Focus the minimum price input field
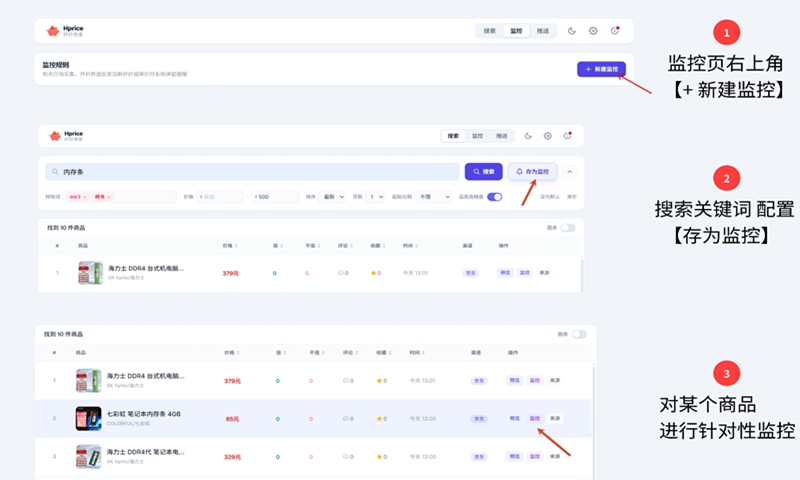This screenshot has width=800, height=480. (x=220, y=197)
